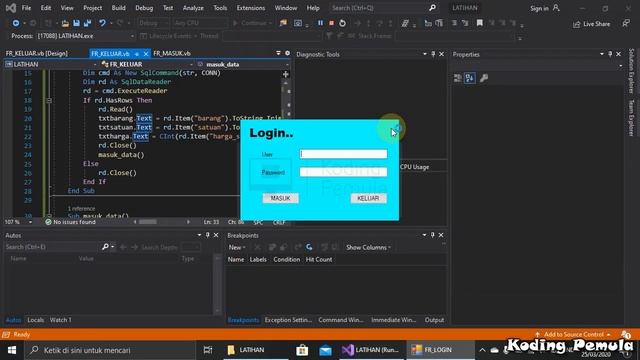640x360 pixels.
Task: Open the Show Columns dropdown
Action: pyautogui.click(x=368, y=247)
